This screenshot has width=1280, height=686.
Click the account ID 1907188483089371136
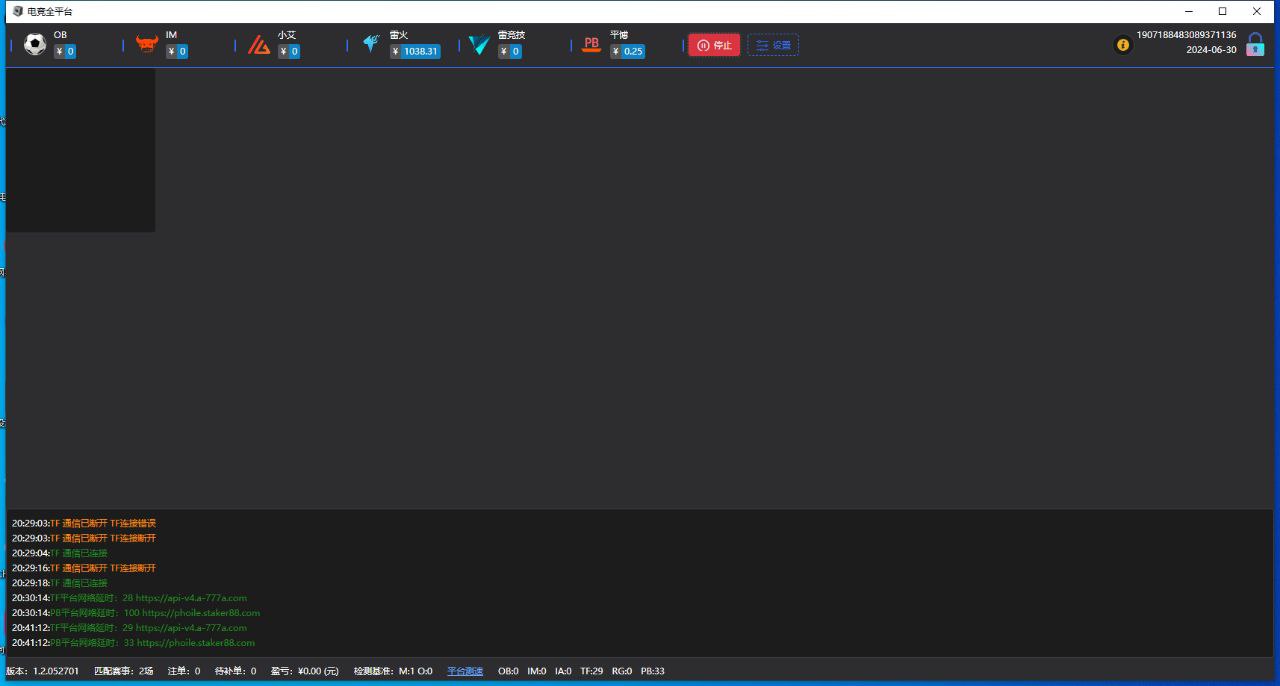(1186, 35)
